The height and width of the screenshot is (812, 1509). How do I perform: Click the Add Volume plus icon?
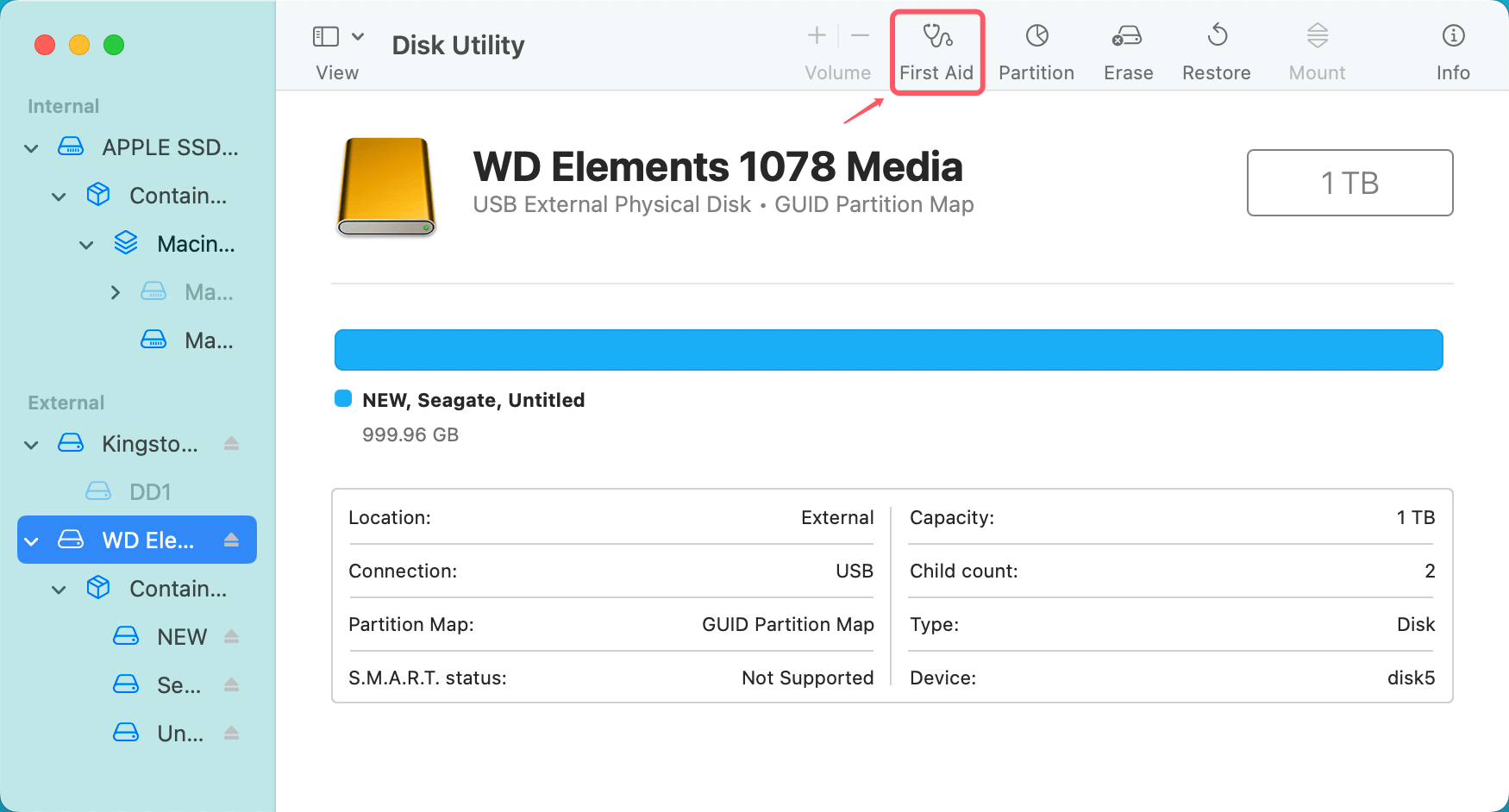click(815, 35)
